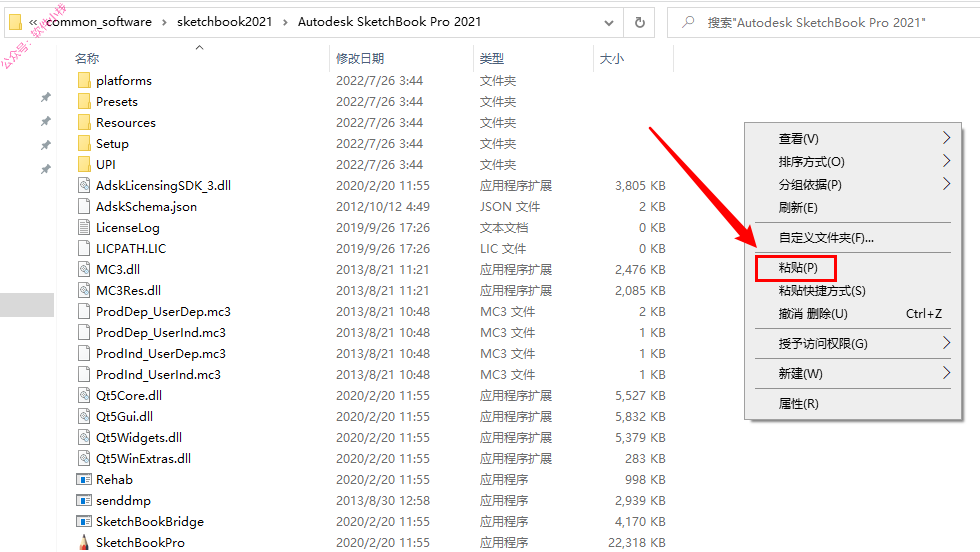Click the 283 KB size value
The width and height of the screenshot is (980, 552).
coord(645,458)
